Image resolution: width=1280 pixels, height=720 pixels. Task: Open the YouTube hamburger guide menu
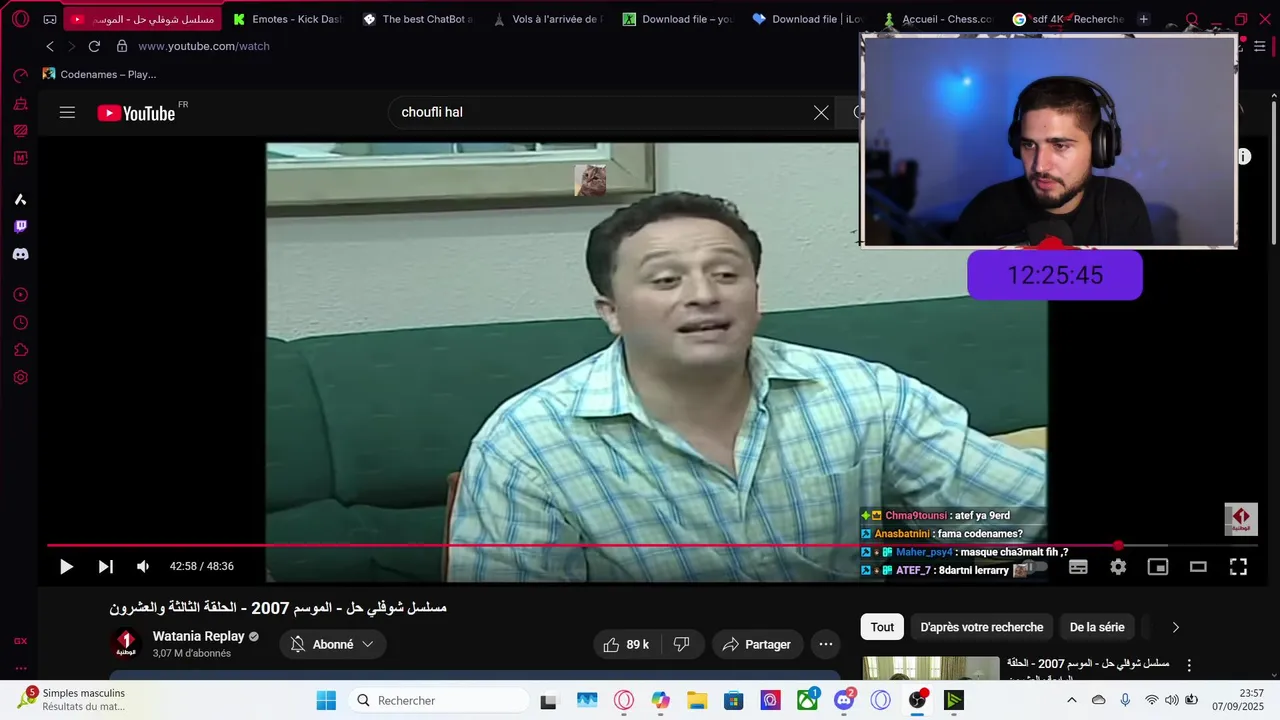pyautogui.click(x=67, y=113)
